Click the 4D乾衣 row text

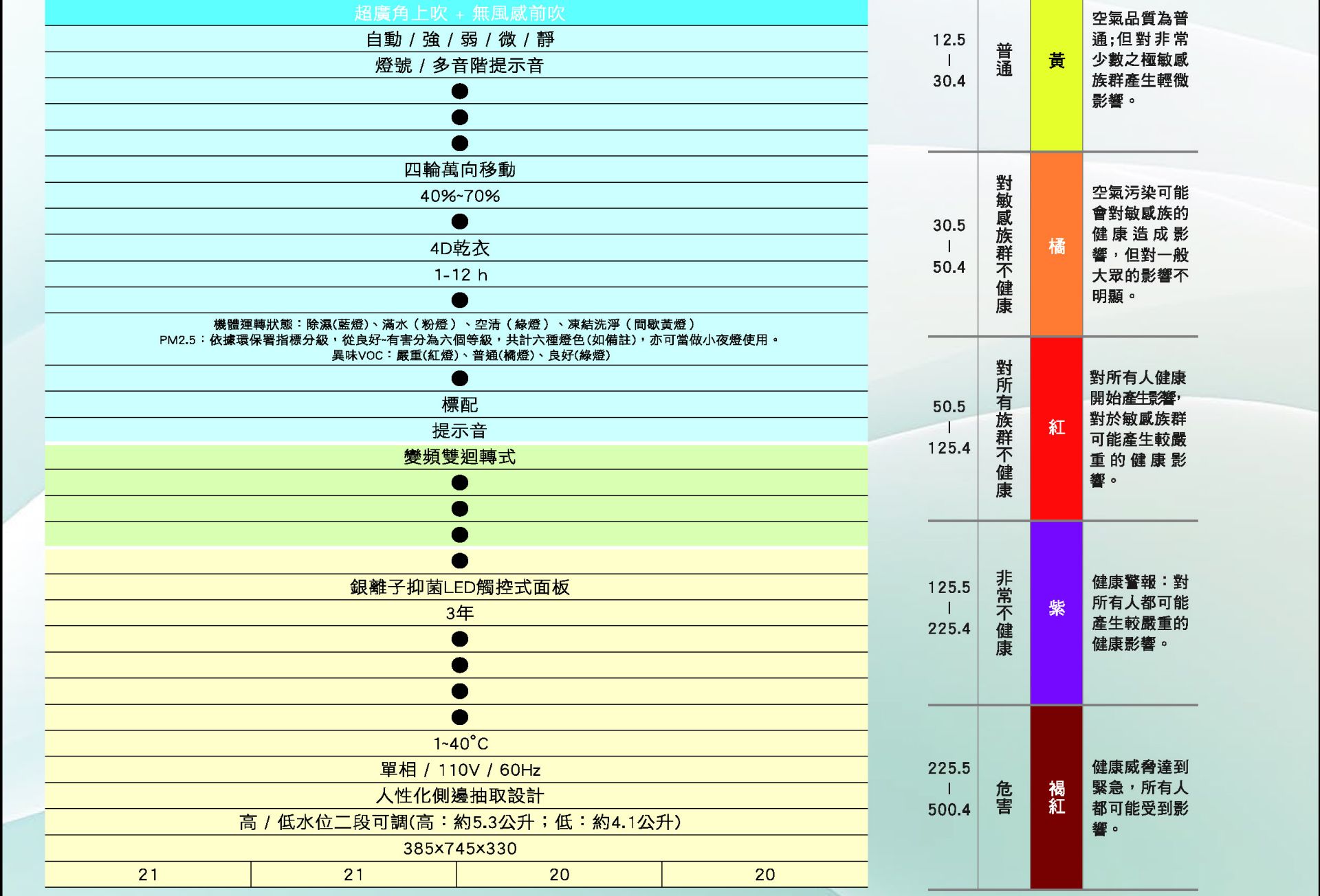pyautogui.click(x=459, y=248)
